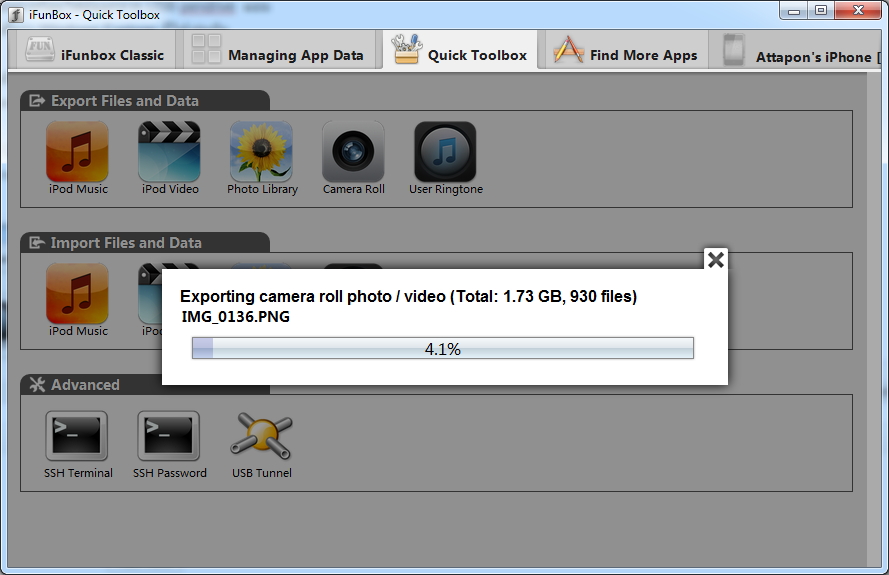889x575 pixels.
Task: Click the Export Files and Data header
Action: (145, 101)
